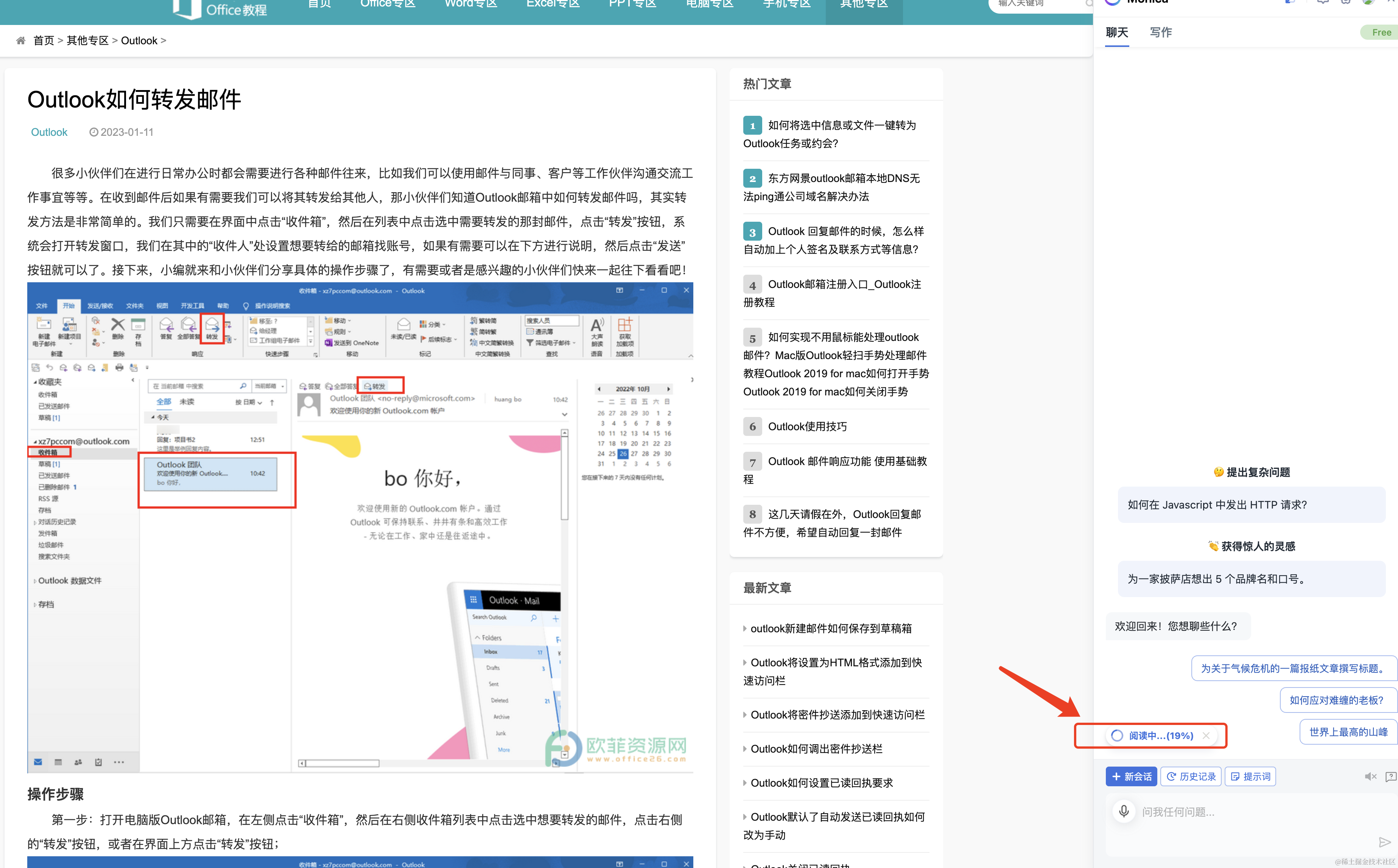1398x868 pixels.
Task: Click the send message arrow icon
Action: (x=1384, y=842)
